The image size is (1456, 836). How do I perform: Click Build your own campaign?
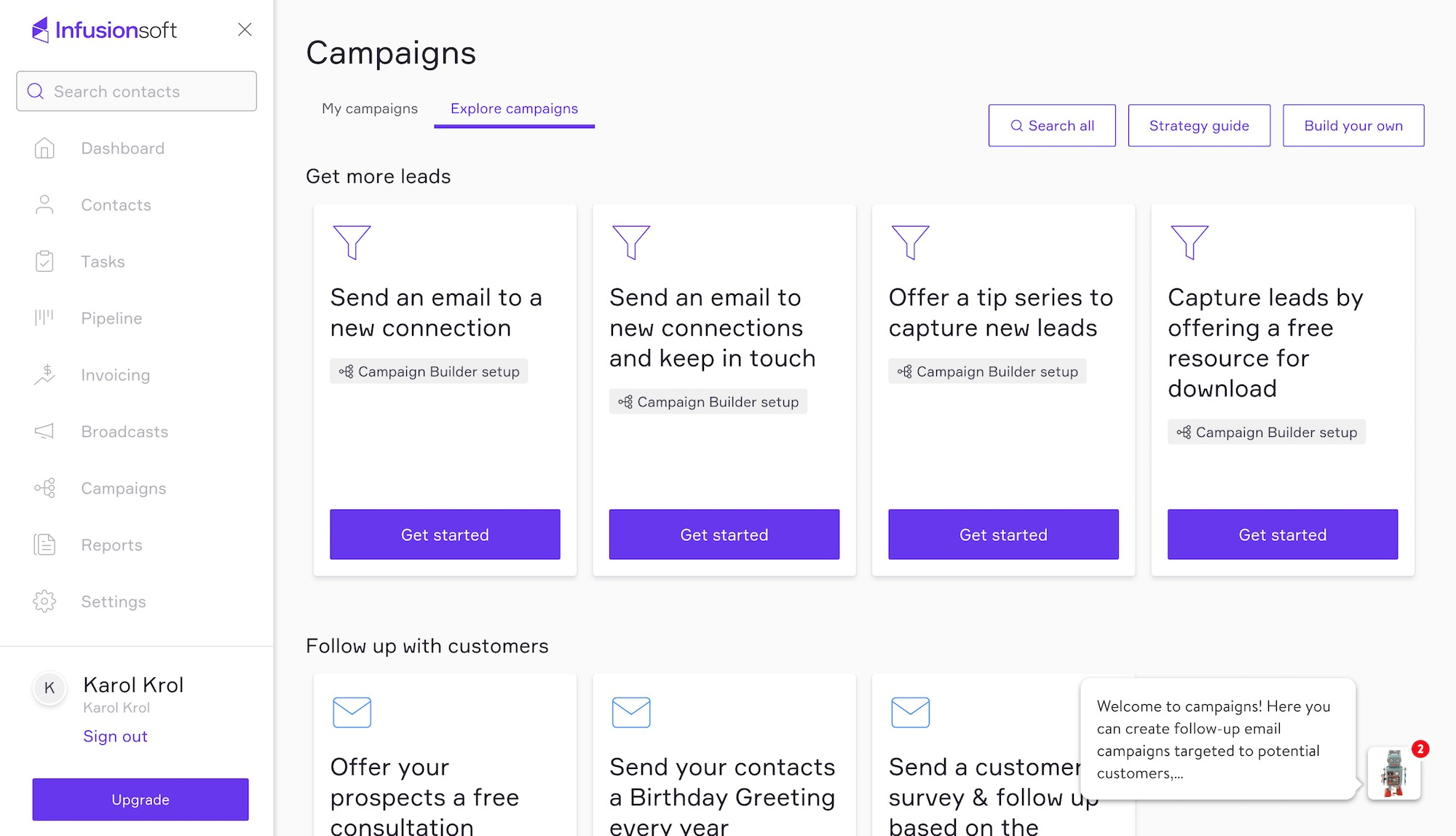[x=1353, y=125]
